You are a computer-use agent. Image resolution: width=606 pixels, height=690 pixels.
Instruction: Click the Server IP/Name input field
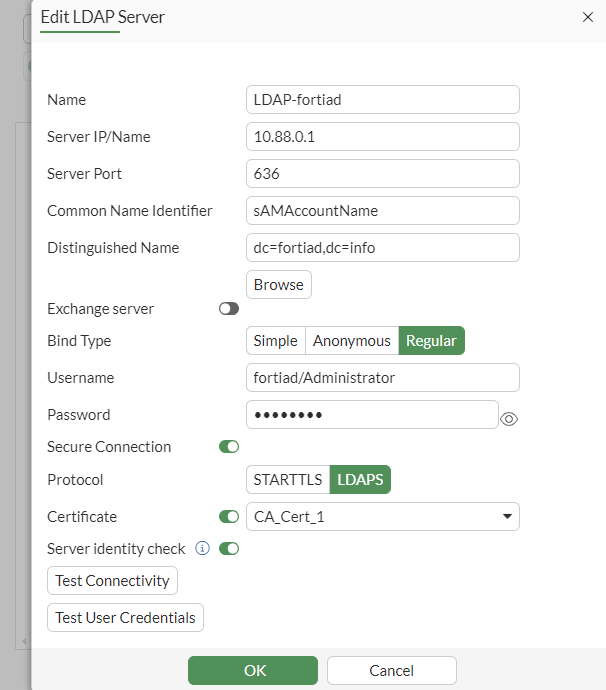[x=382, y=137]
